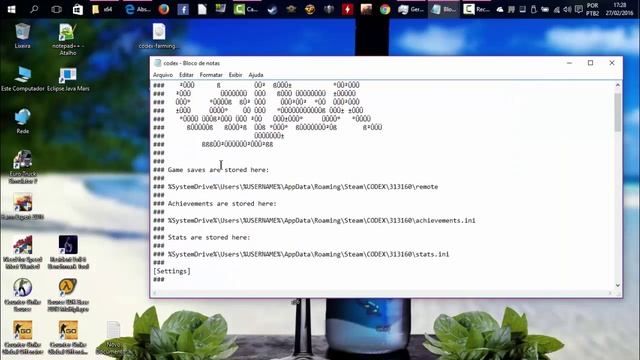The image size is (640, 360).
Task: Click the Notepad scrollbar up arrow
Action: [x=618, y=85]
